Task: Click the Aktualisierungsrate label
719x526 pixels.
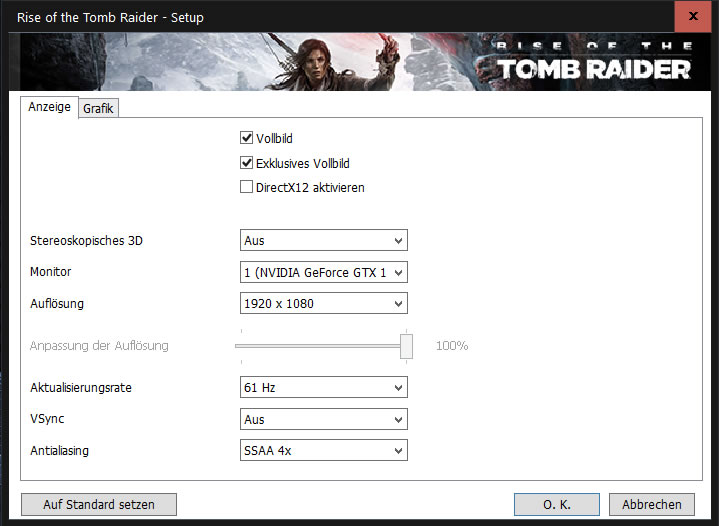Action: pos(81,388)
